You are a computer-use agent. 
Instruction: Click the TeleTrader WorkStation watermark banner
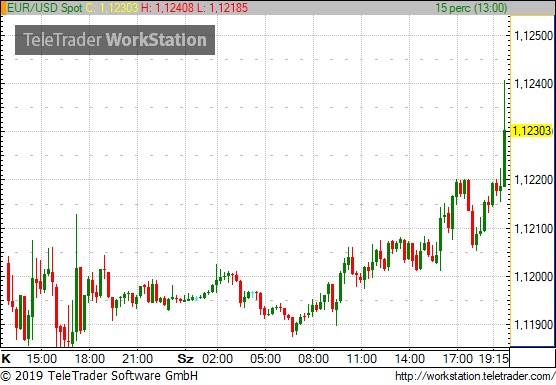pyautogui.click(x=115, y=40)
